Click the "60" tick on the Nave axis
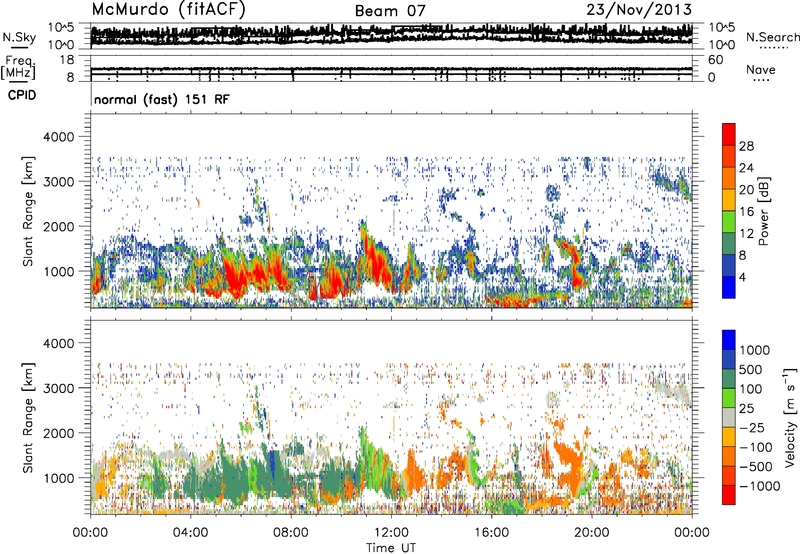The height and width of the screenshot is (554, 800). [716, 60]
